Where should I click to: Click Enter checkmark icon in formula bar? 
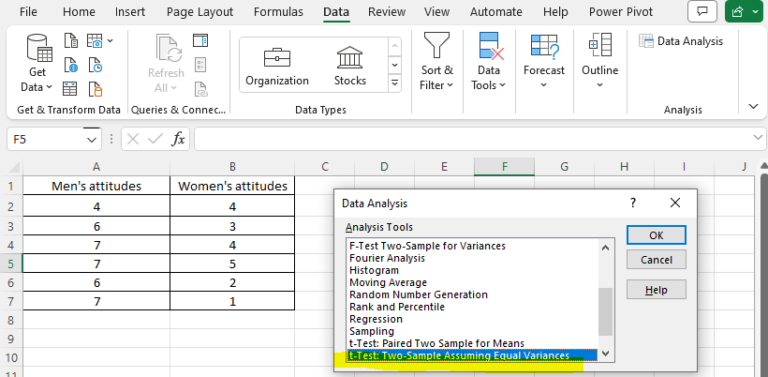(155, 140)
